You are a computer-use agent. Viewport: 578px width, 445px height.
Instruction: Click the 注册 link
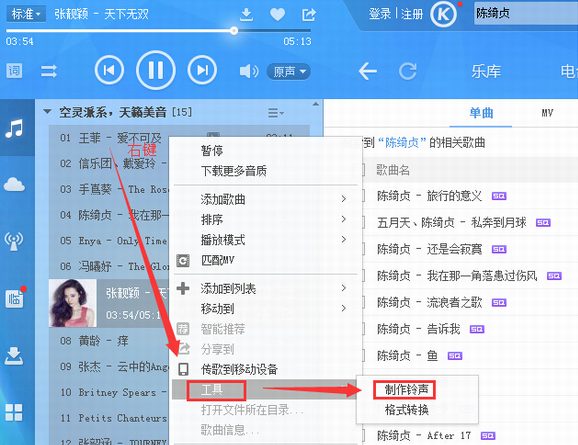pyautogui.click(x=412, y=14)
